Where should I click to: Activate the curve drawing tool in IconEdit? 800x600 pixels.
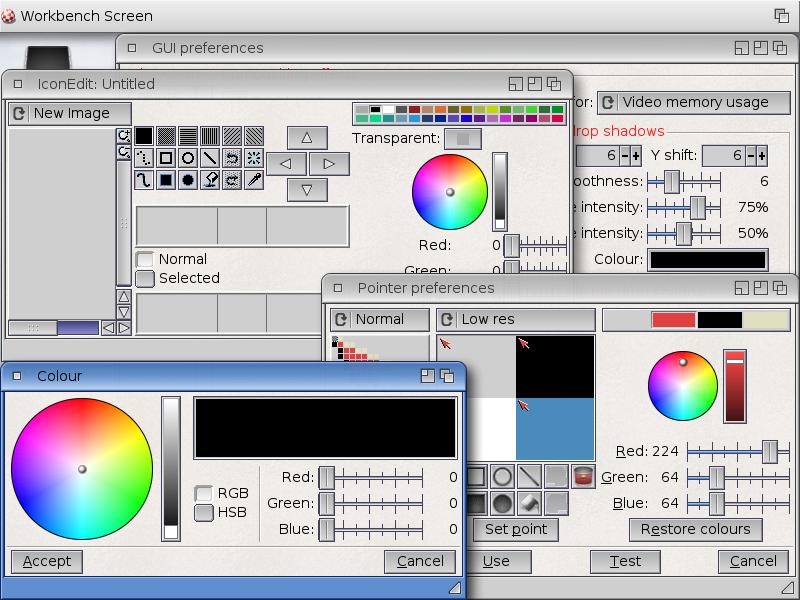[144, 180]
